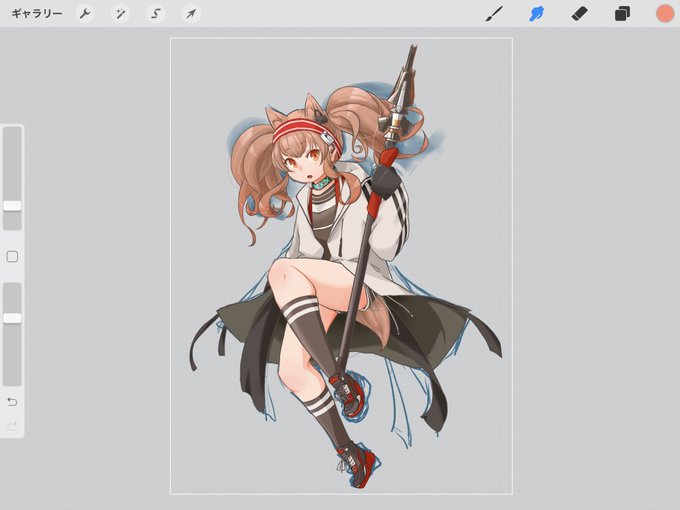Select the Eraser tool
The width and height of the screenshot is (680, 510).
click(x=579, y=14)
